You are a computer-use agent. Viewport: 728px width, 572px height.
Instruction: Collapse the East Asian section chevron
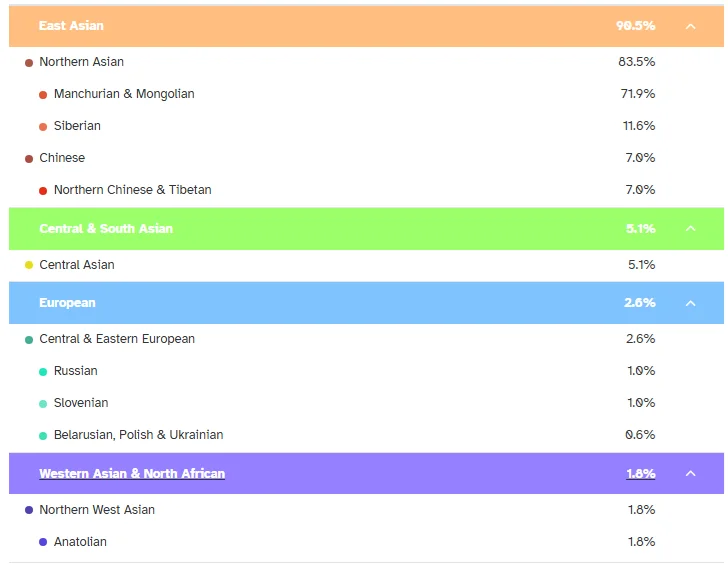tap(690, 26)
